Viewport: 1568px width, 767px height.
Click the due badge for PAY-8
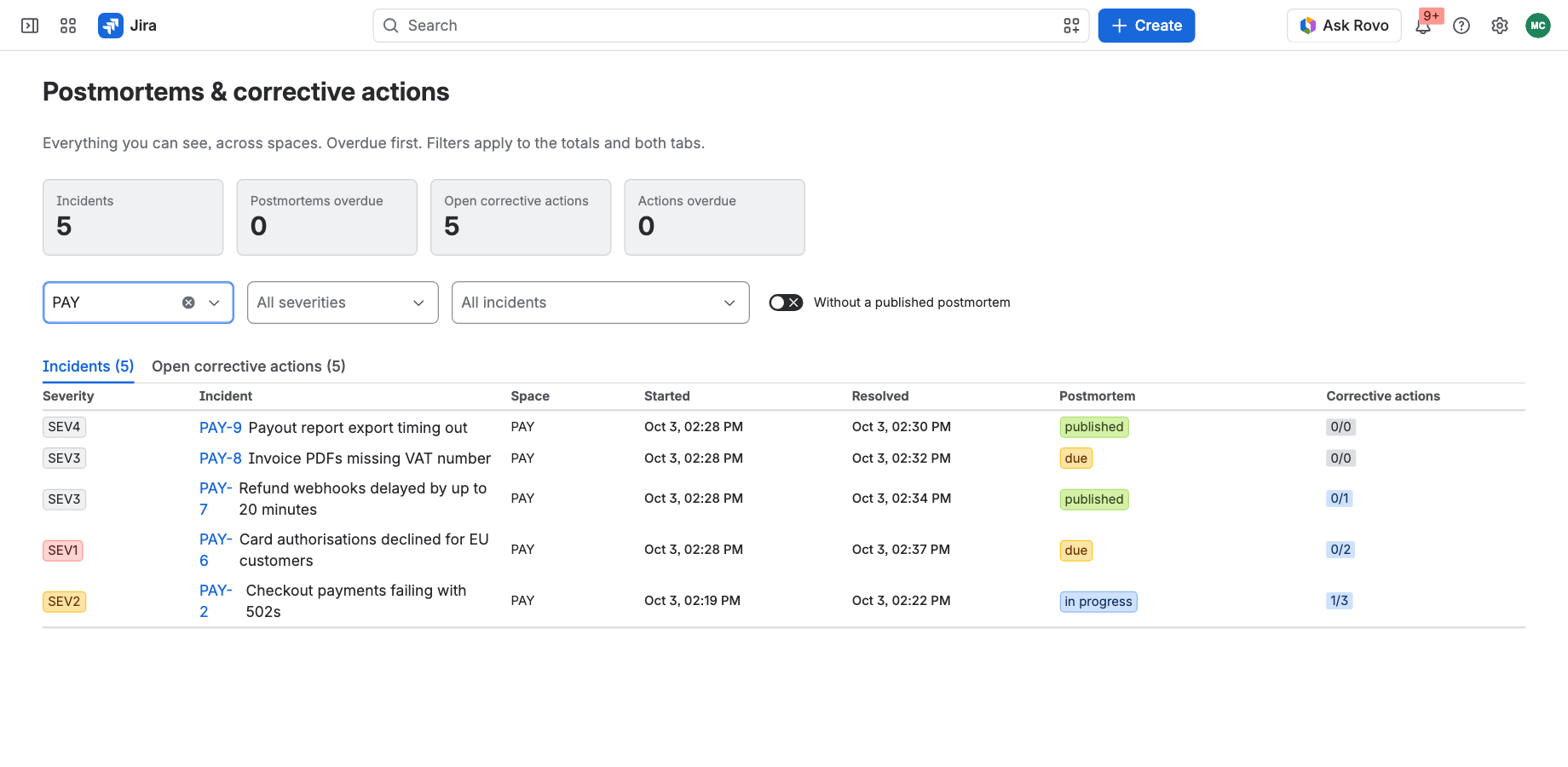coord(1076,458)
